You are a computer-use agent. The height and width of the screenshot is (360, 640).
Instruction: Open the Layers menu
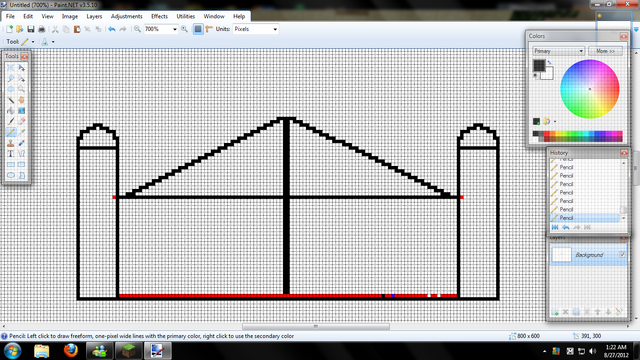tap(94, 16)
